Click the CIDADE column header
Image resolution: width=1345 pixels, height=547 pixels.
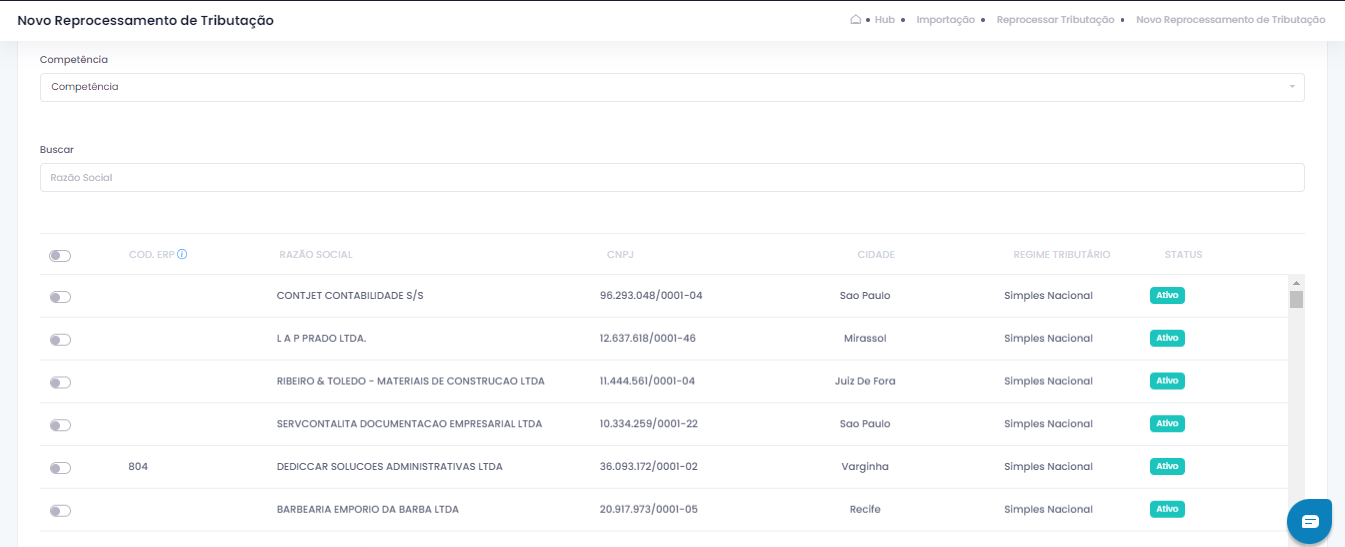[x=876, y=254]
